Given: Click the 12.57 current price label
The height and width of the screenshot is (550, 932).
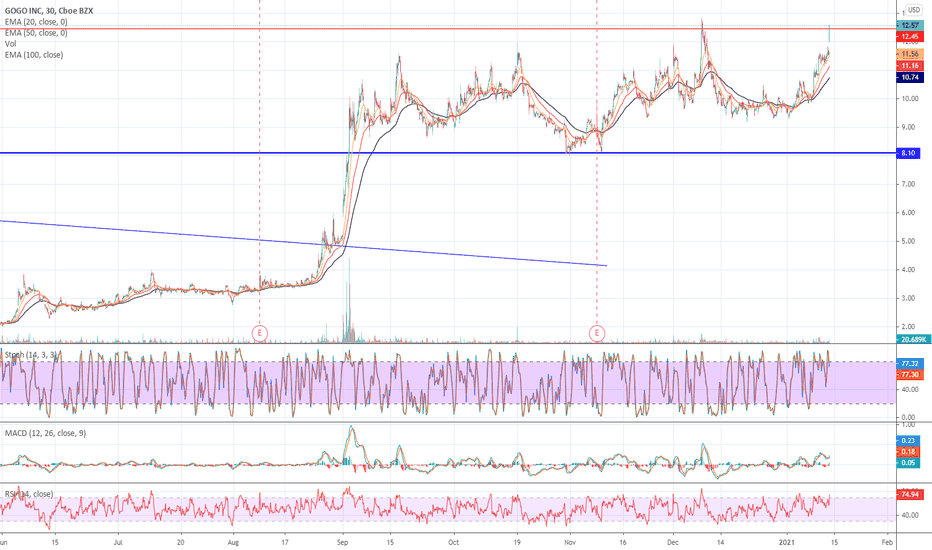Looking at the screenshot, I should pos(909,26).
